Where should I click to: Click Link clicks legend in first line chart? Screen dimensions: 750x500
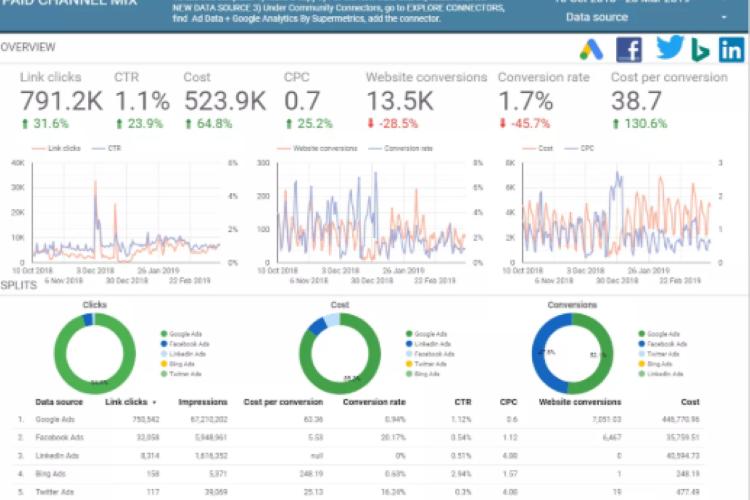point(56,148)
